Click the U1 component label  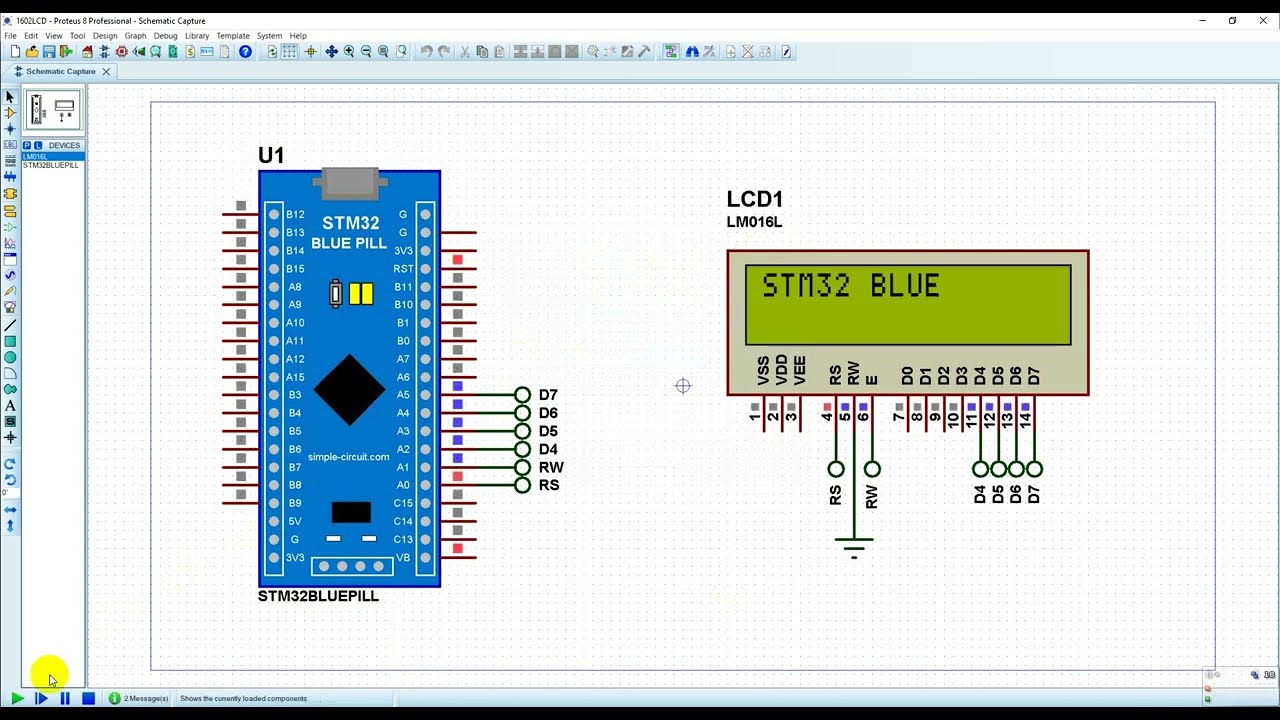coord(271,156)
